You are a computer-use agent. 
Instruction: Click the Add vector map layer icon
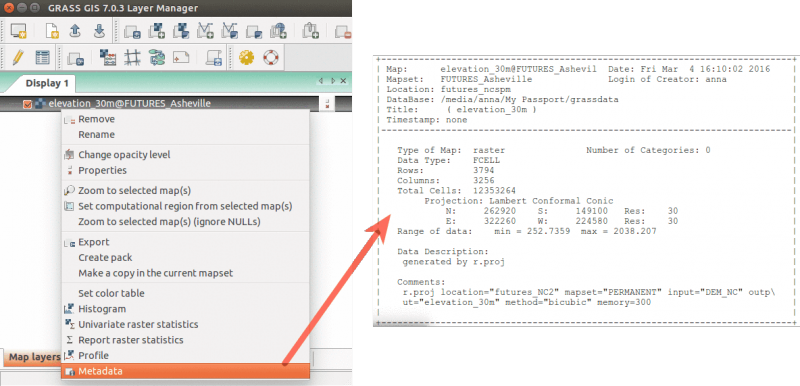click(205, 31)
